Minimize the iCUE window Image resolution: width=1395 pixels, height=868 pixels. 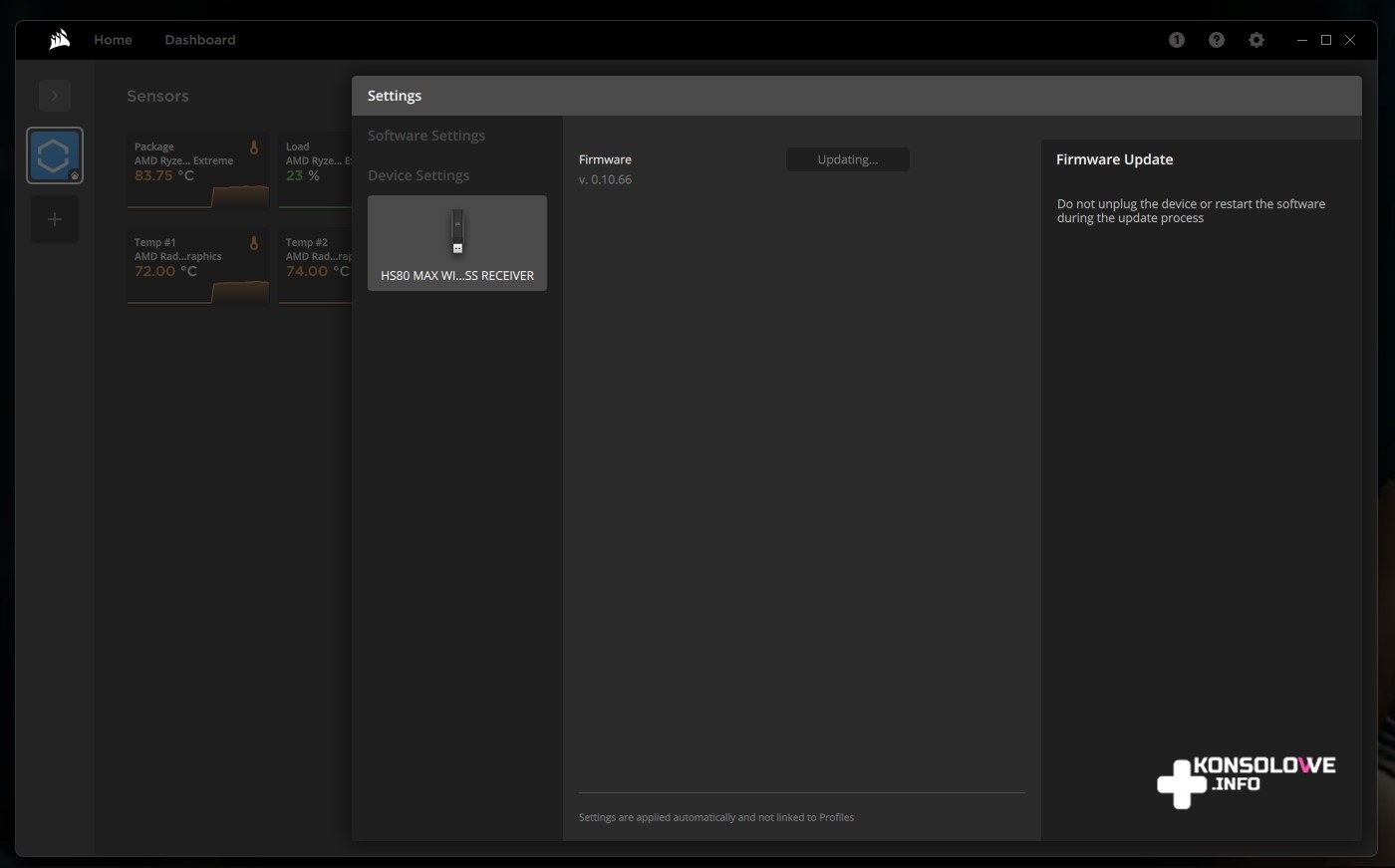pos(1302,40)
